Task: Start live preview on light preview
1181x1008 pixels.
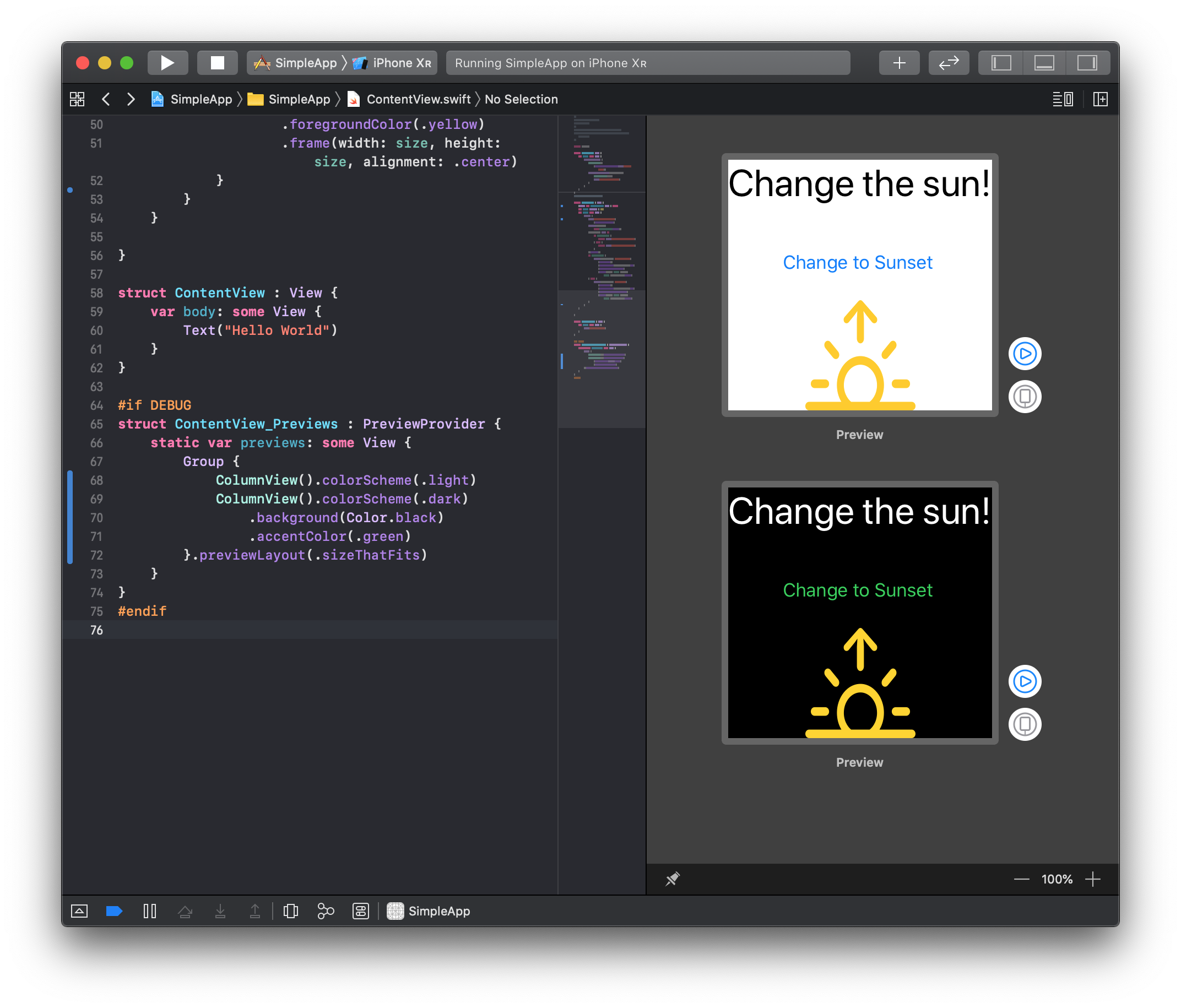Action: [1024, 353]
